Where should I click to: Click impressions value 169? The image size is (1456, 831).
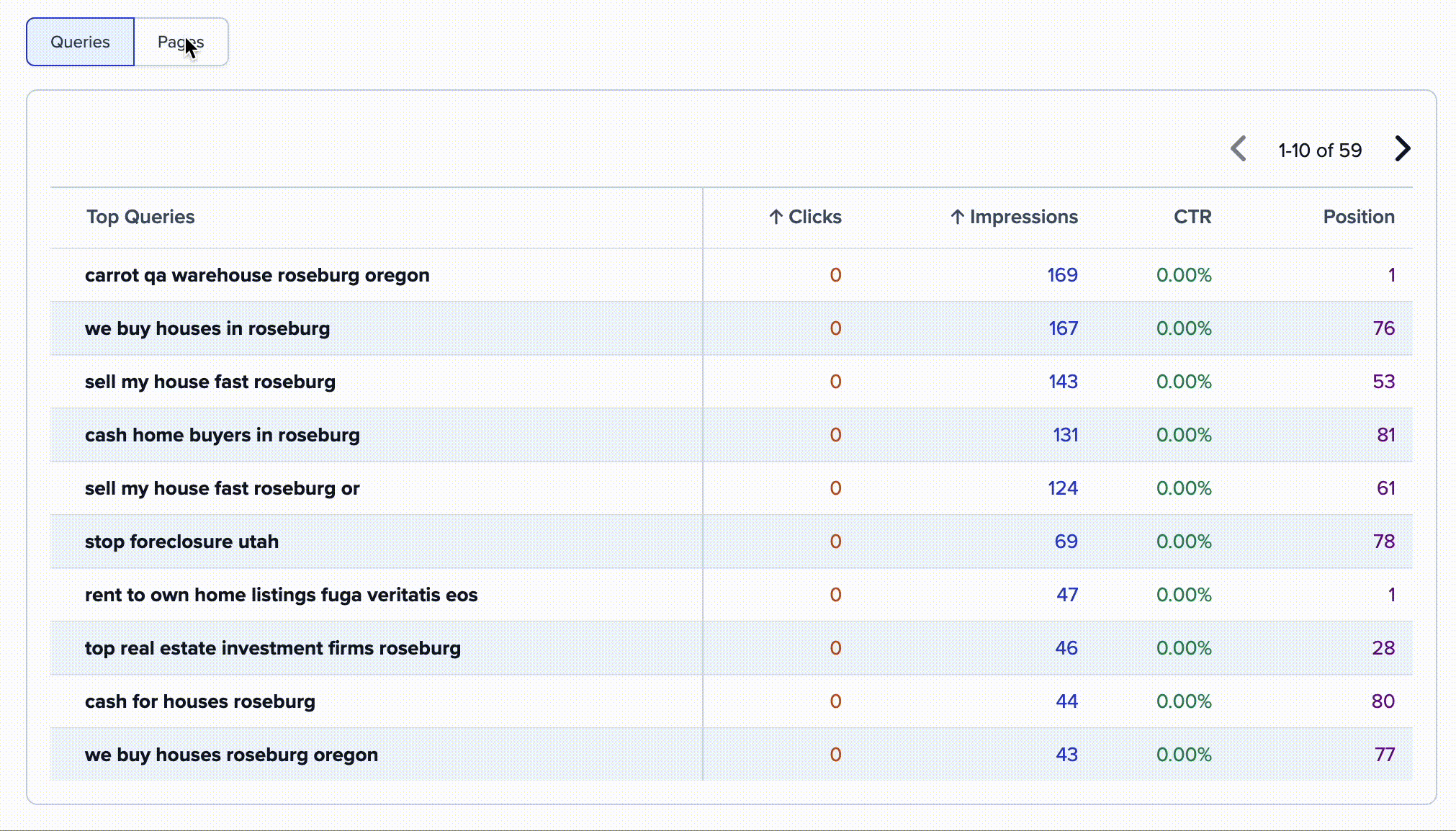(x=1062, y=275)
